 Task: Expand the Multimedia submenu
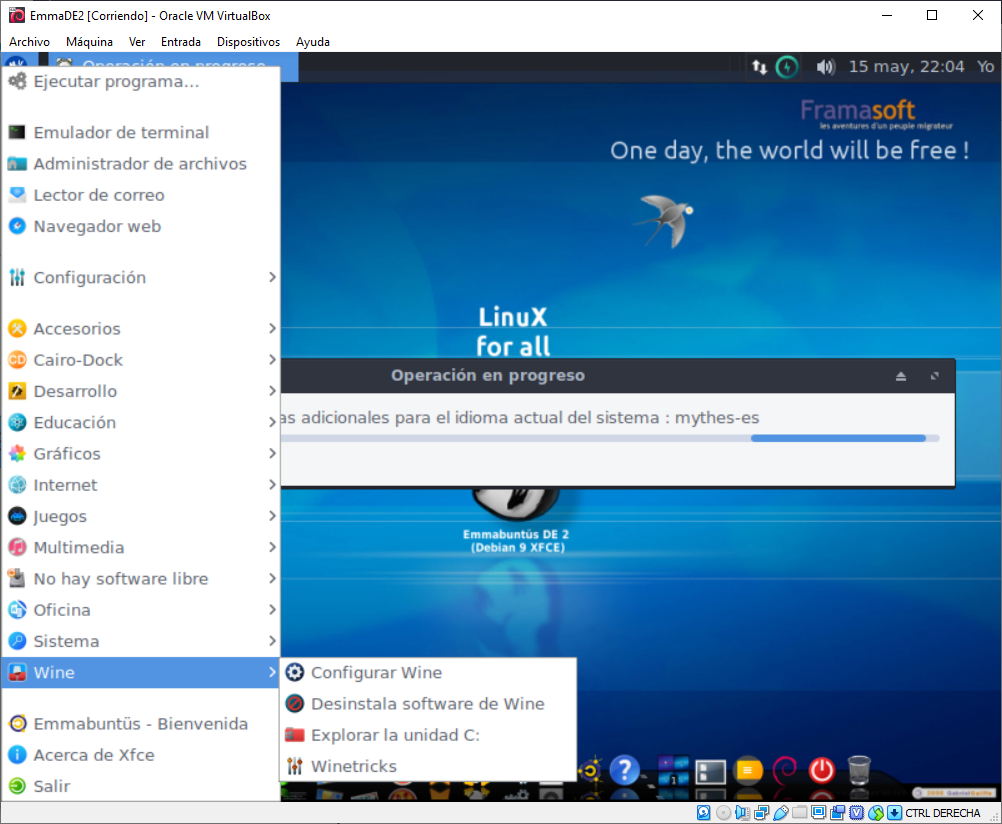(140, 547)
